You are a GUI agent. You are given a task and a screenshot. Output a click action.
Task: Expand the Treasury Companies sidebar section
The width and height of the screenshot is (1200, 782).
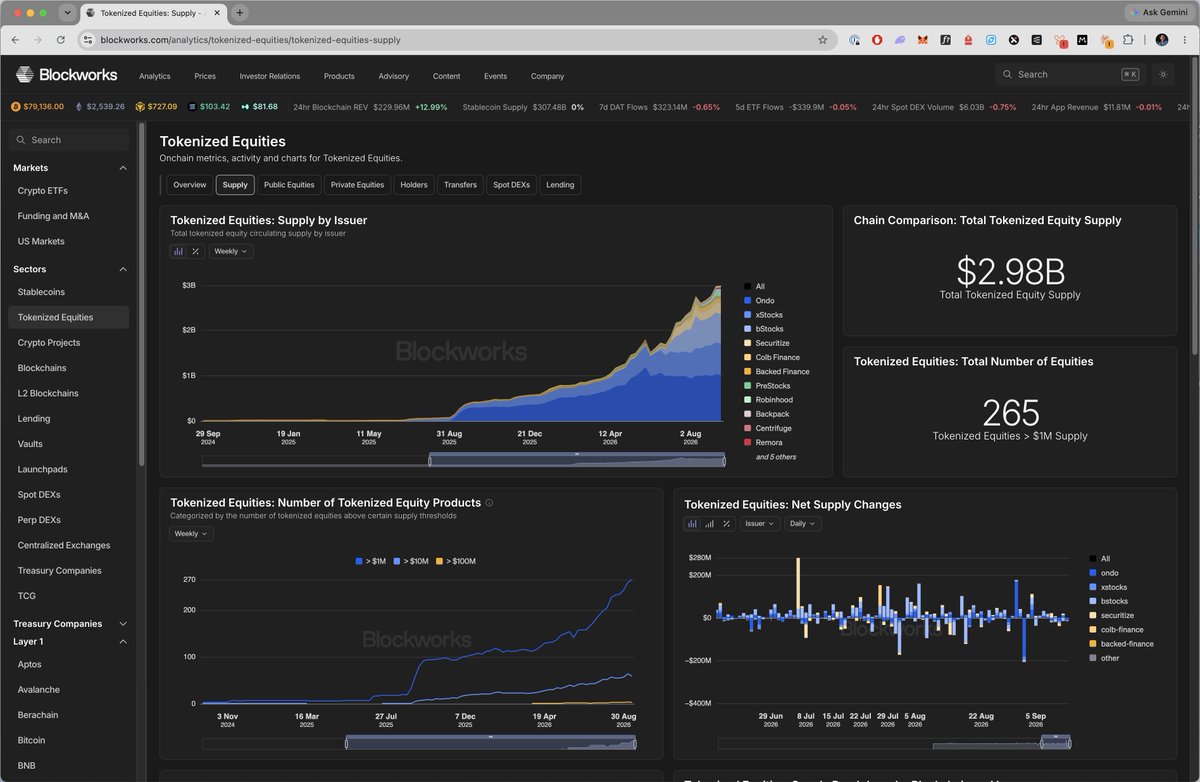[123, 624]
